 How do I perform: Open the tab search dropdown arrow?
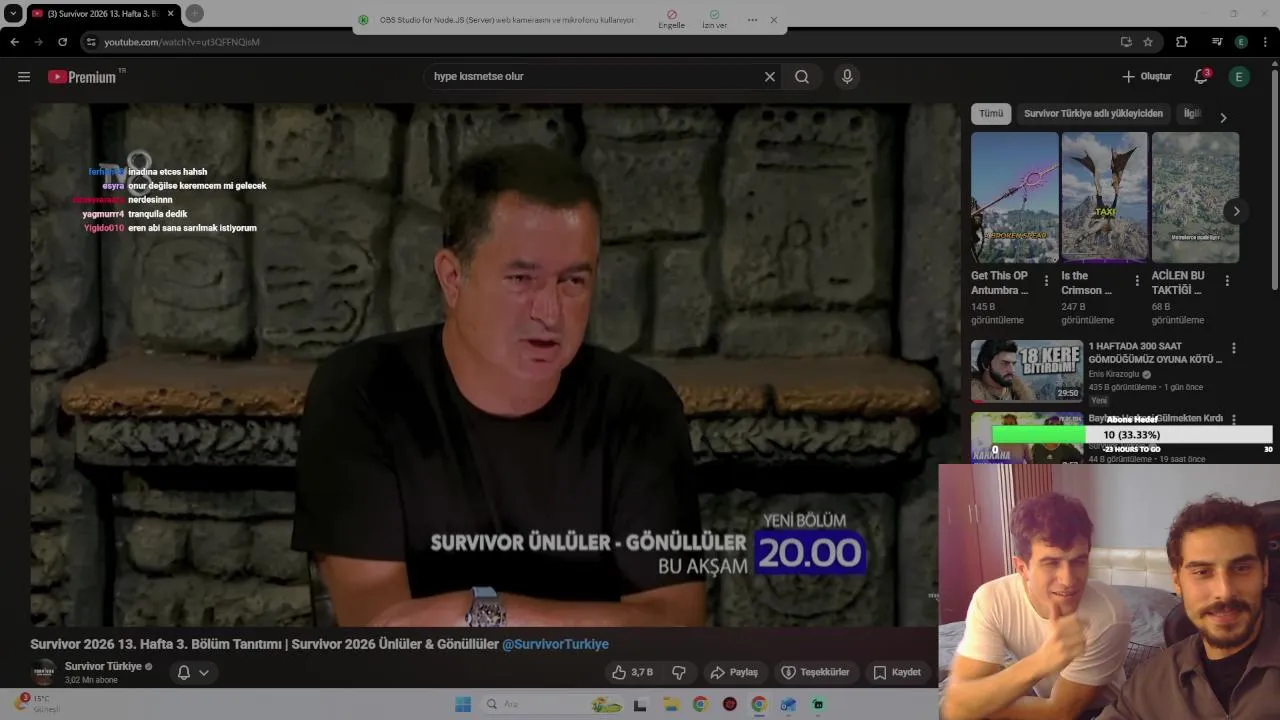[x=13, y=13]
